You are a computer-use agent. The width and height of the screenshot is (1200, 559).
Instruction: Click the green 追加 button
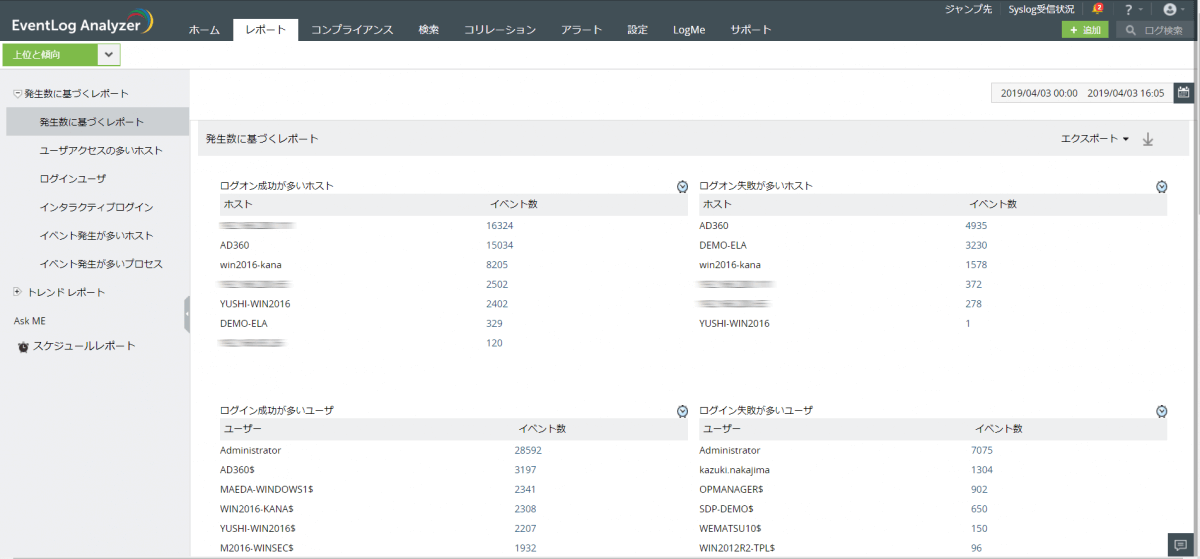pos(1084,30)
